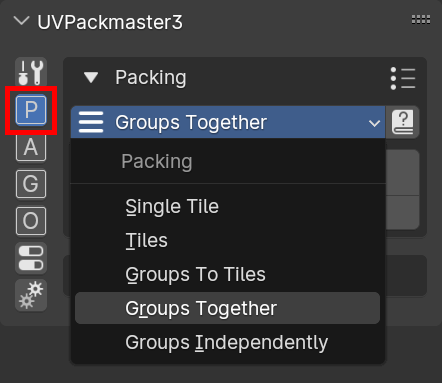
Task: Click the help book question-mark icon
Action: (x=403, y=122)
